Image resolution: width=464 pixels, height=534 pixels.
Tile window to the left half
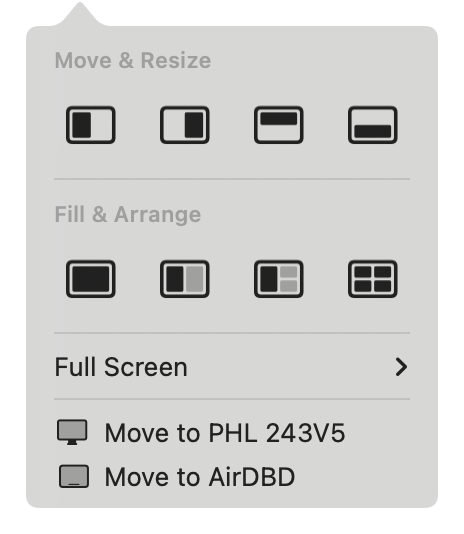(x=91, y=125)
